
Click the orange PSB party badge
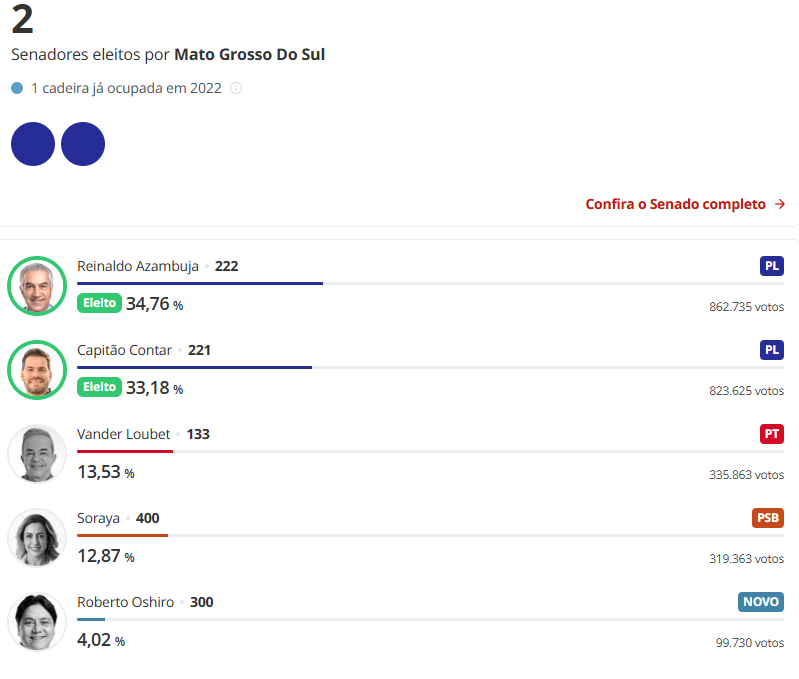767,518
